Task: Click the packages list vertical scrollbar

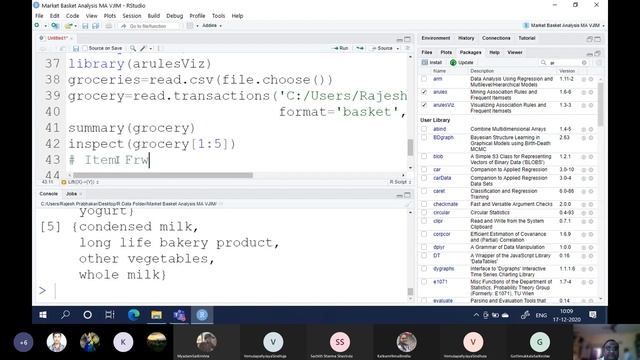Action: click(600, 105)
